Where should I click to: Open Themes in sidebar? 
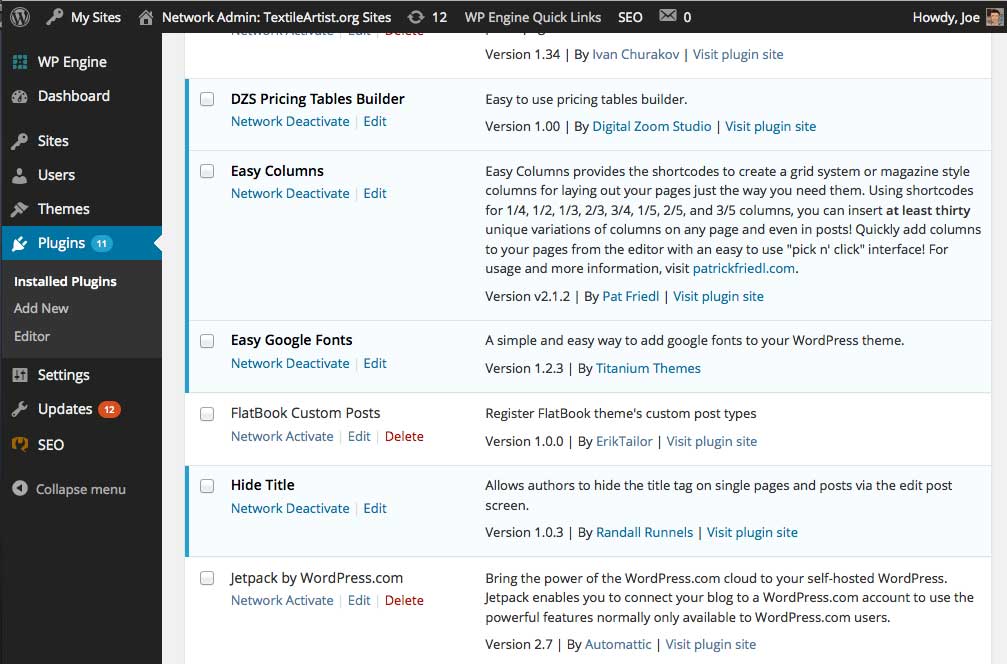click(64, 209)
